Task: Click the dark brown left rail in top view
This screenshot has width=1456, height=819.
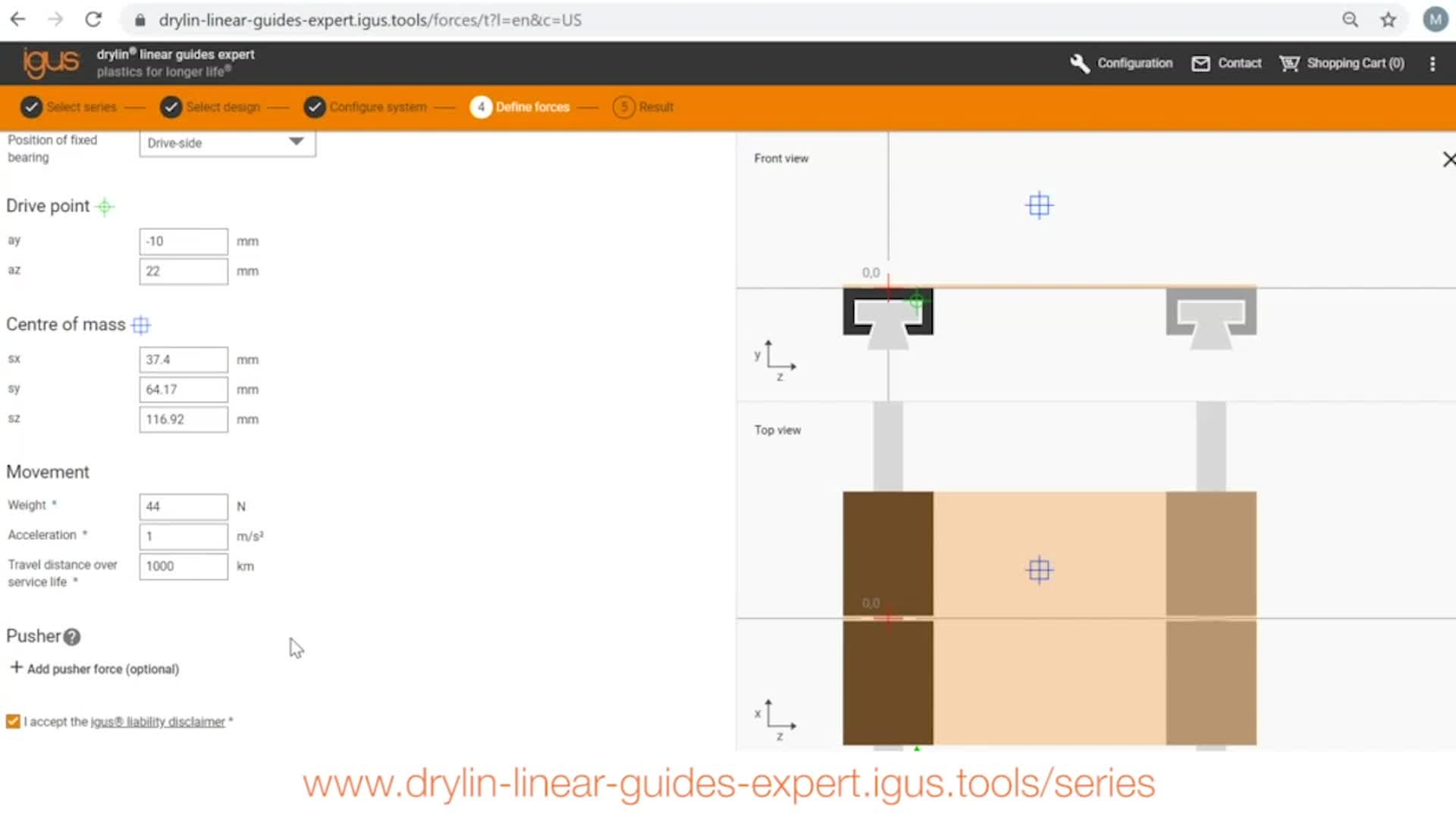Action: [888, 618]
